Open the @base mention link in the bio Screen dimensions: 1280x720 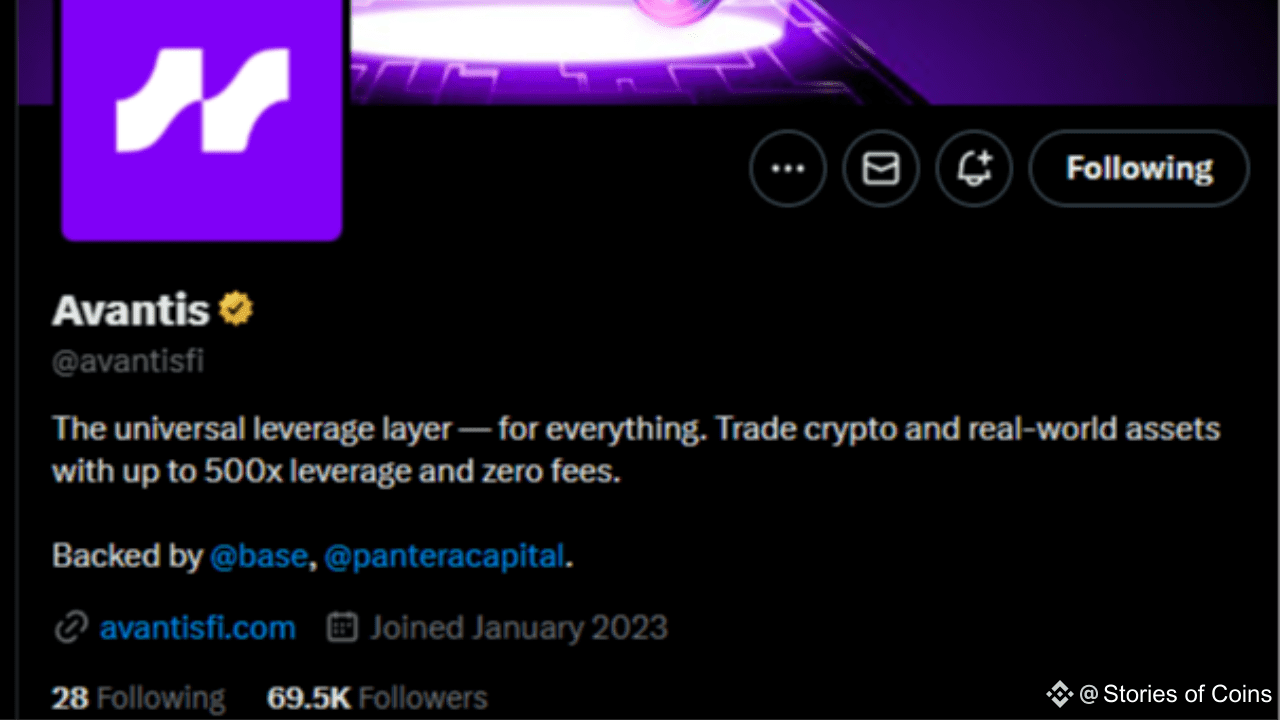pyautogui.click(x=259, y=556)
